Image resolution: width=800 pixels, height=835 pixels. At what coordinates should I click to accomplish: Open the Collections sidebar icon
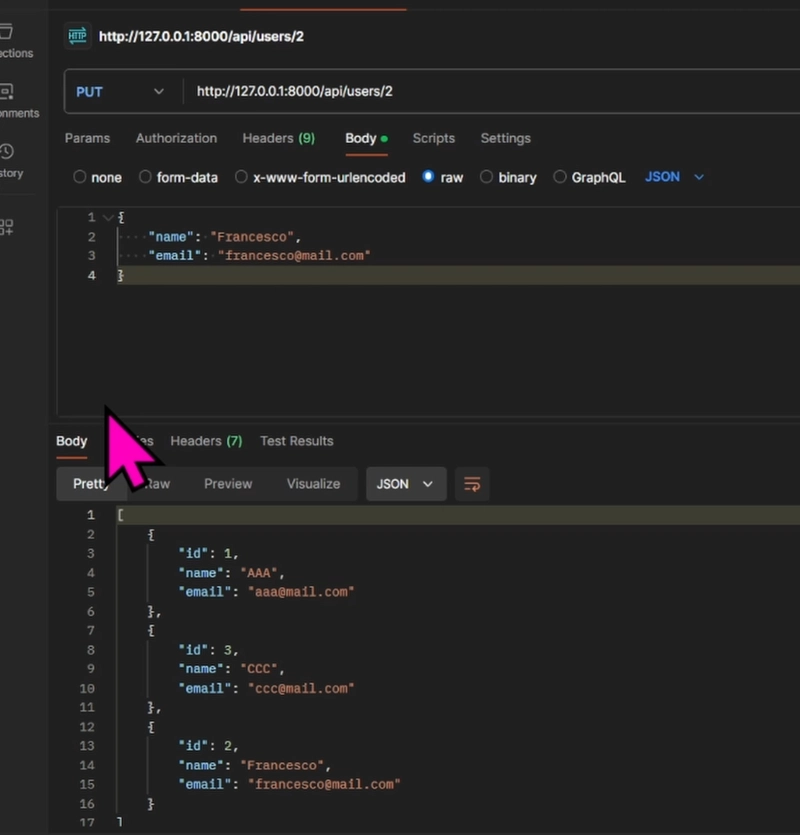(x=6, y=32)
